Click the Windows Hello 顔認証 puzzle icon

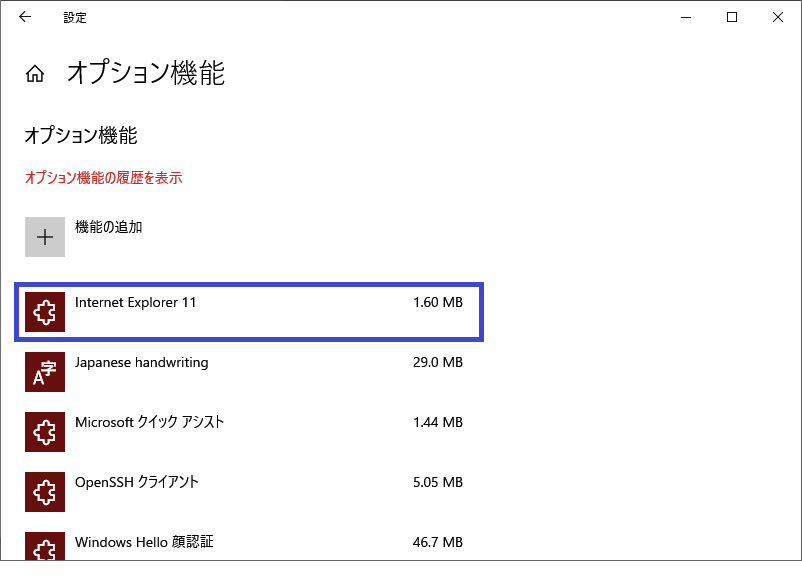click(x=45, y=546)
